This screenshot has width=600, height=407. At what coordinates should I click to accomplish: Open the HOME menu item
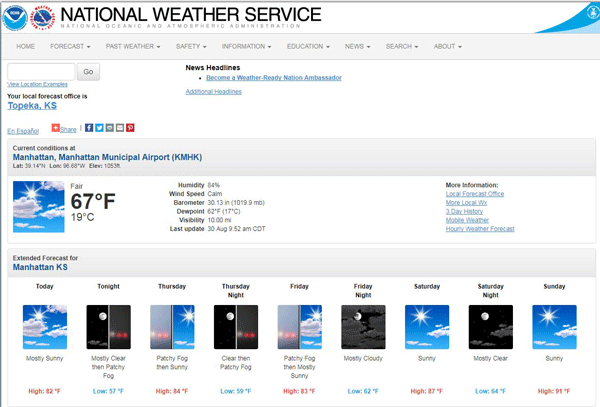pyautogui.click(x=25, y=46)
